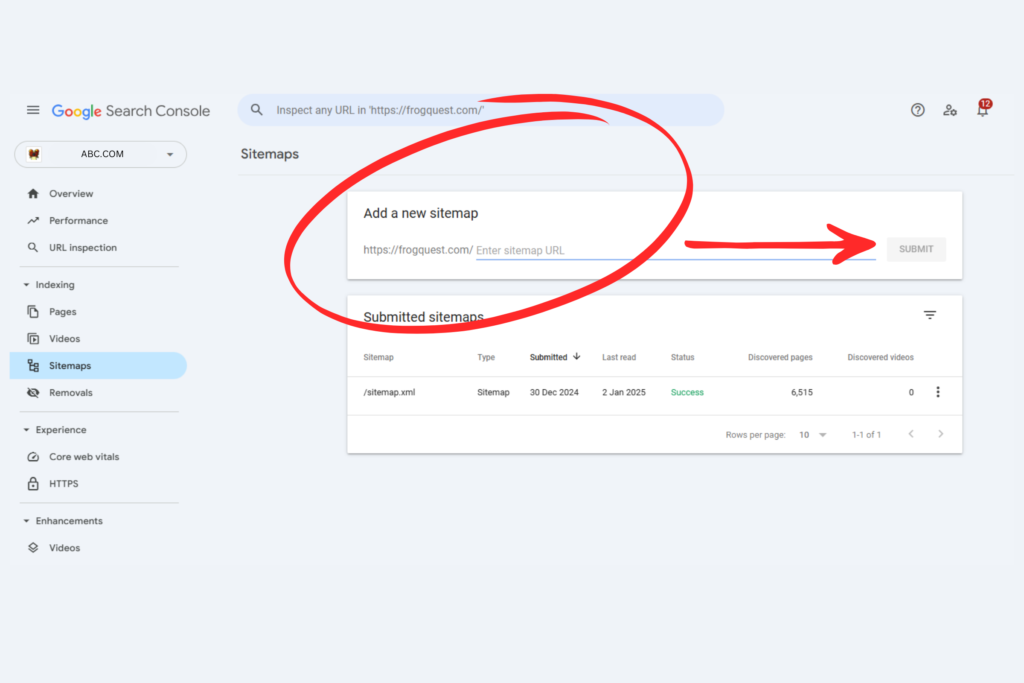Viewport: 1024px width, 683px height.
Task: Open the /sitemap.xml entry
Action: pyautogui.click(x=389, y=392)
